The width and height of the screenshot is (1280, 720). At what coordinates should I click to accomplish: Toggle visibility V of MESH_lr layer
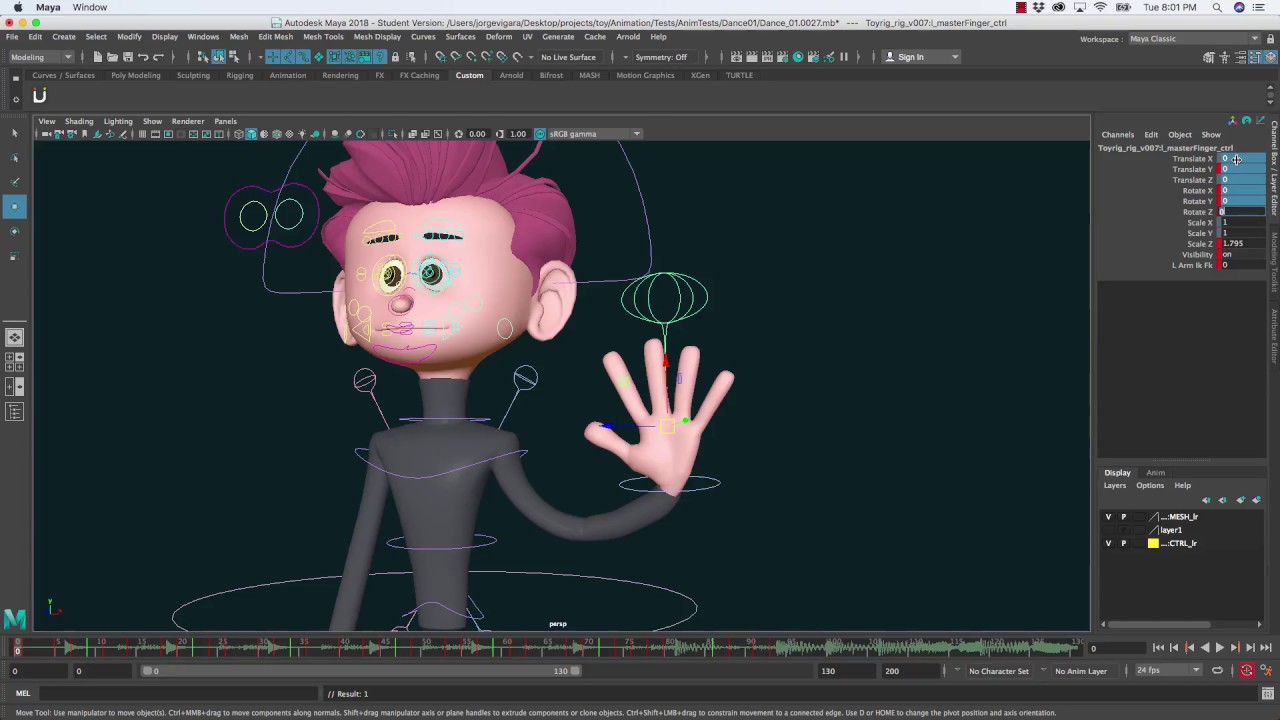point(1108,517)
